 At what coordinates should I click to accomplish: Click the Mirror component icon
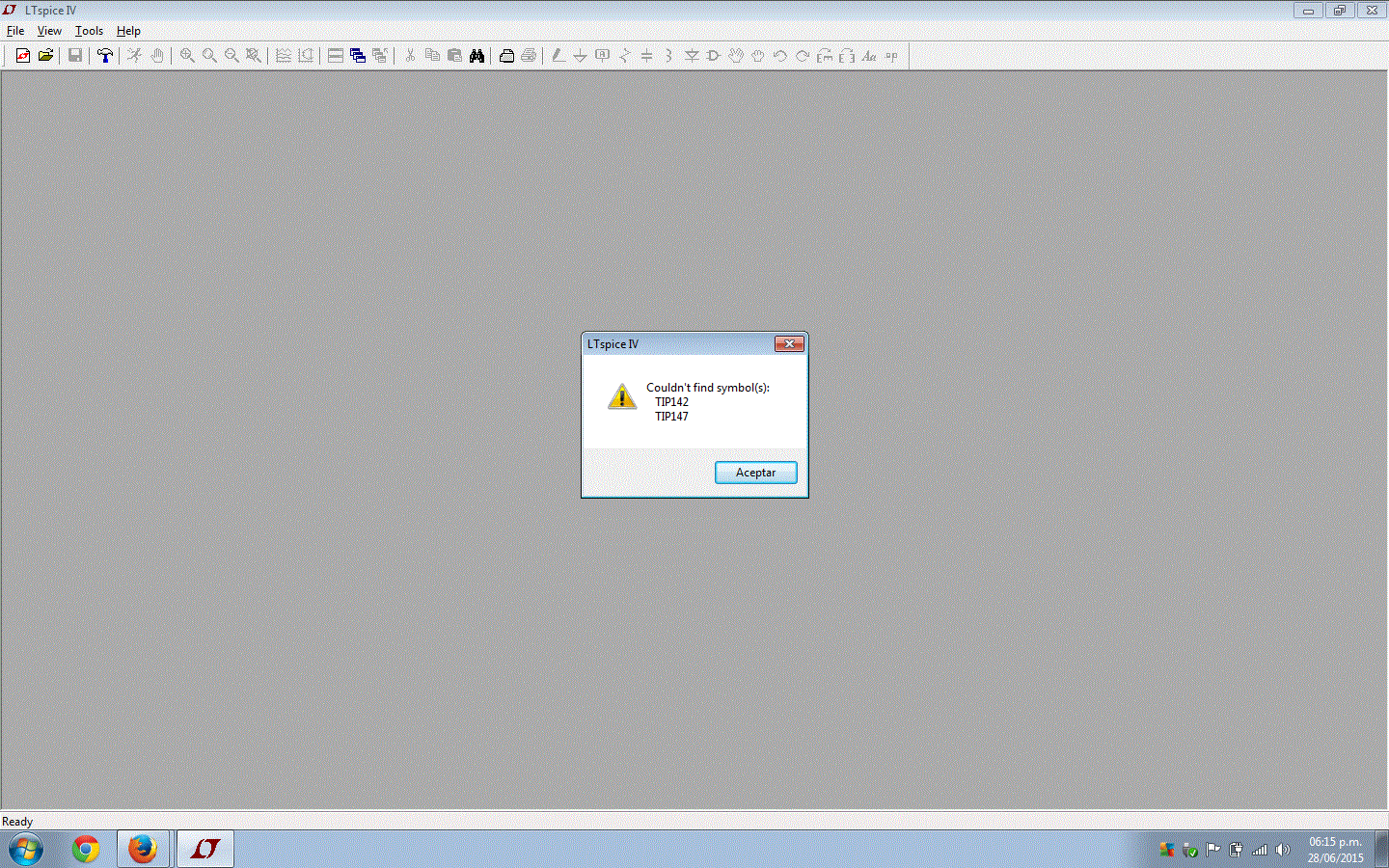click(x=847, y=56)
